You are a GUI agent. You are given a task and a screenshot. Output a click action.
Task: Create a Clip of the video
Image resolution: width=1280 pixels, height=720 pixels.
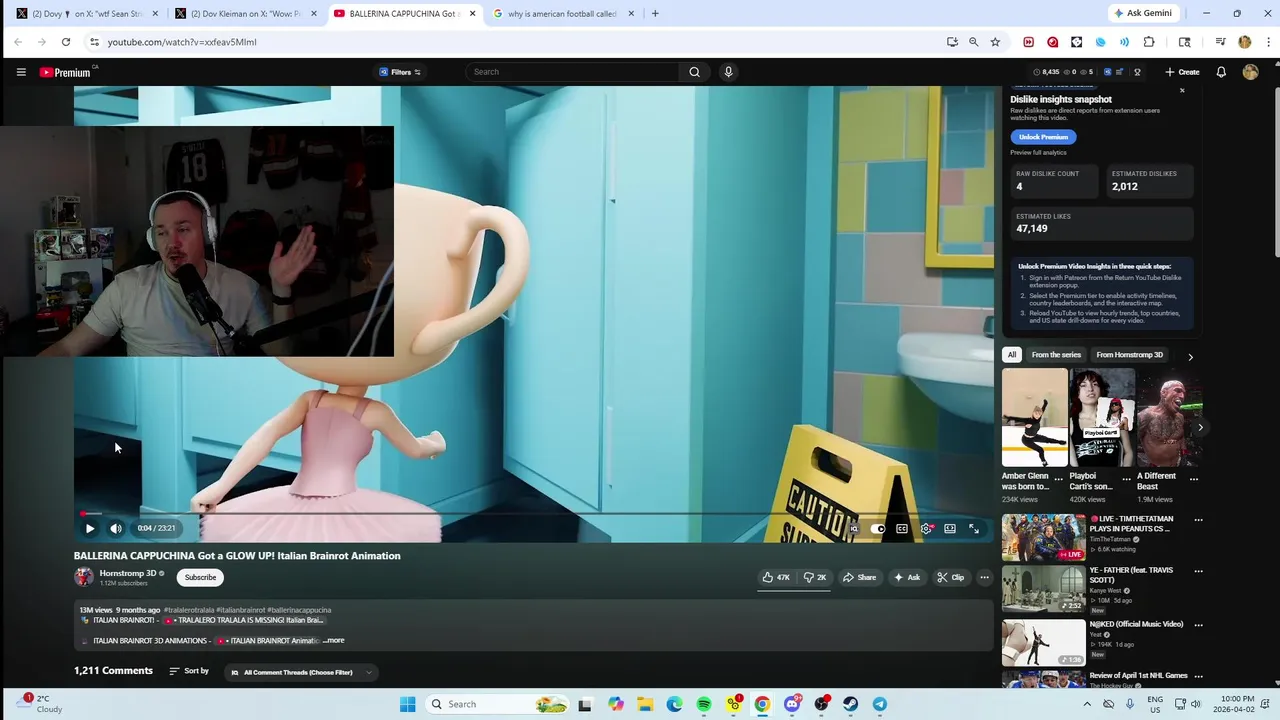[951, 577]
